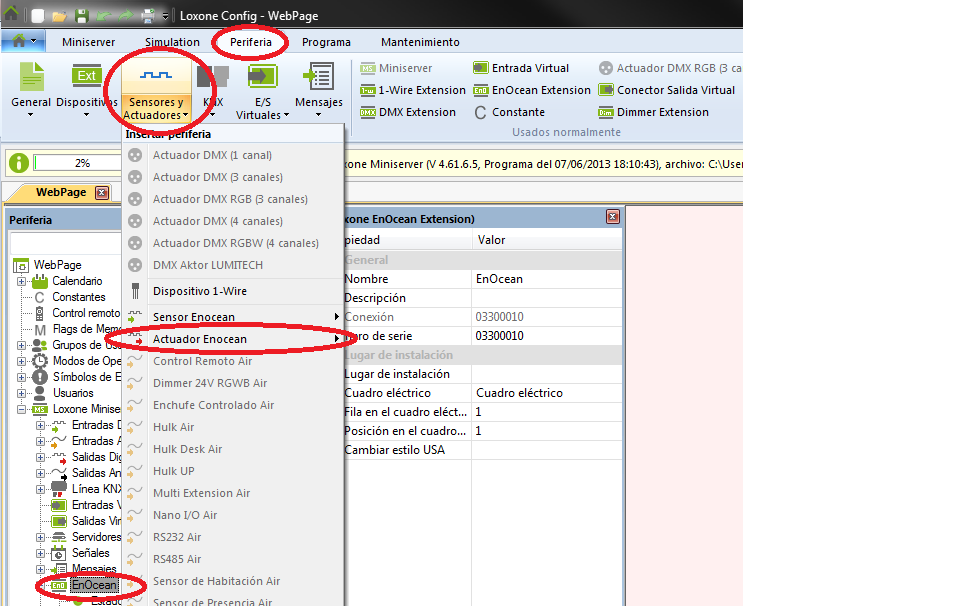The width and height of the screenshot is (960, 606).
Task: Open Sensores y Actuadores dropdown
Action: coord(153,92)
